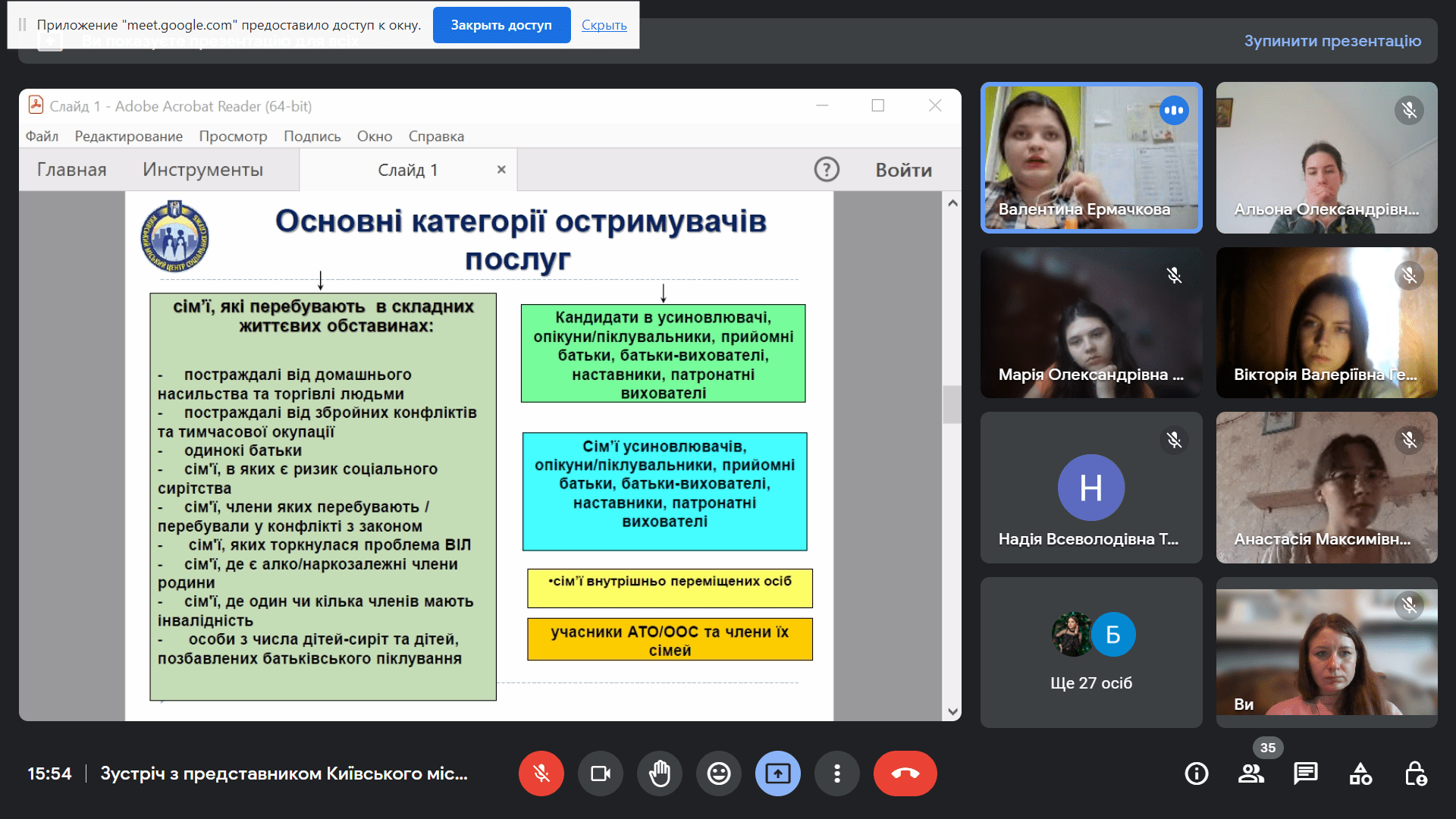The image size is (1456, 819).
Task: Unmute the microphone in call controls
Action: 541,773
